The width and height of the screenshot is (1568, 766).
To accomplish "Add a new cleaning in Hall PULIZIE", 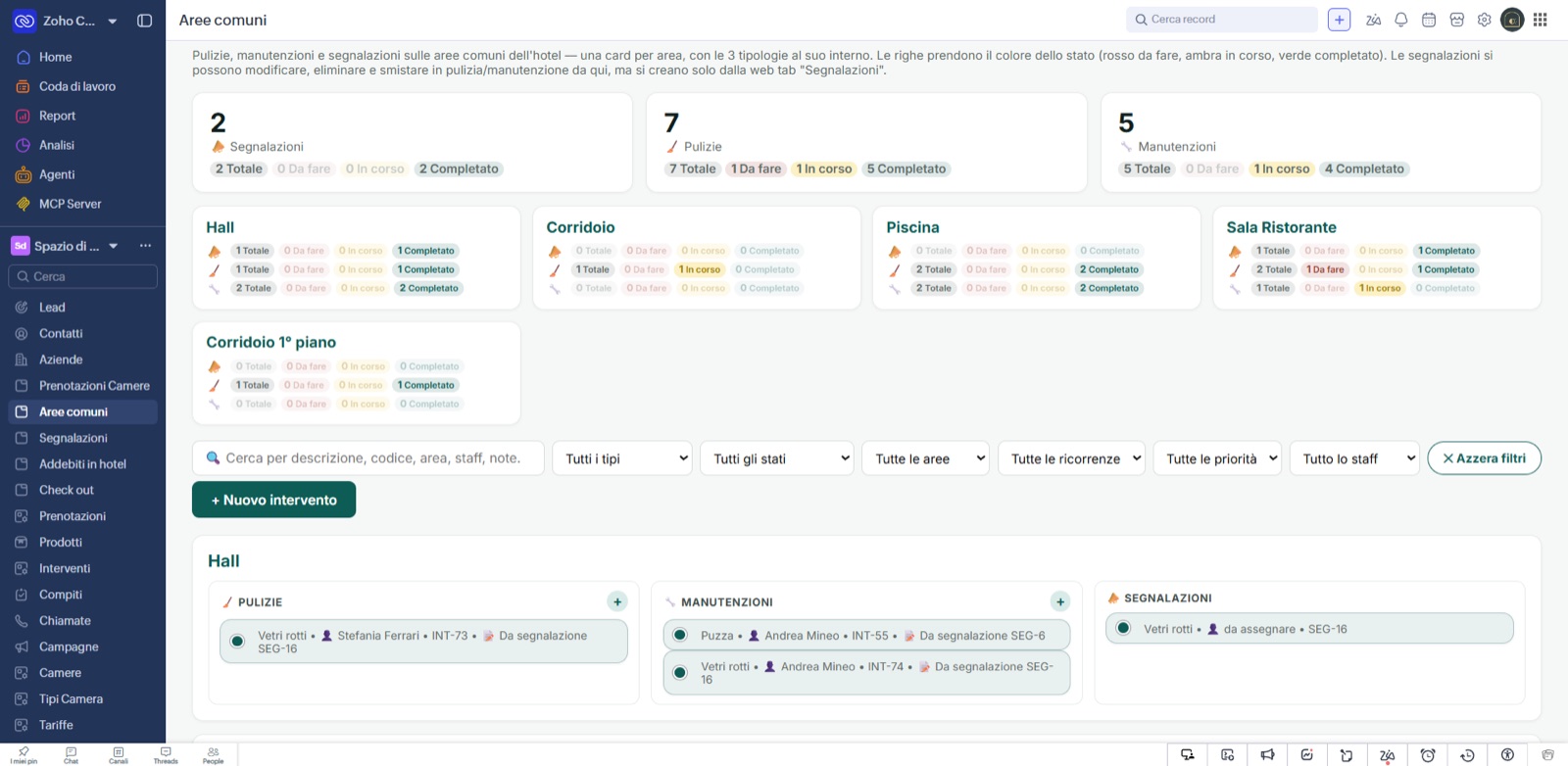I will pos(617,601).
